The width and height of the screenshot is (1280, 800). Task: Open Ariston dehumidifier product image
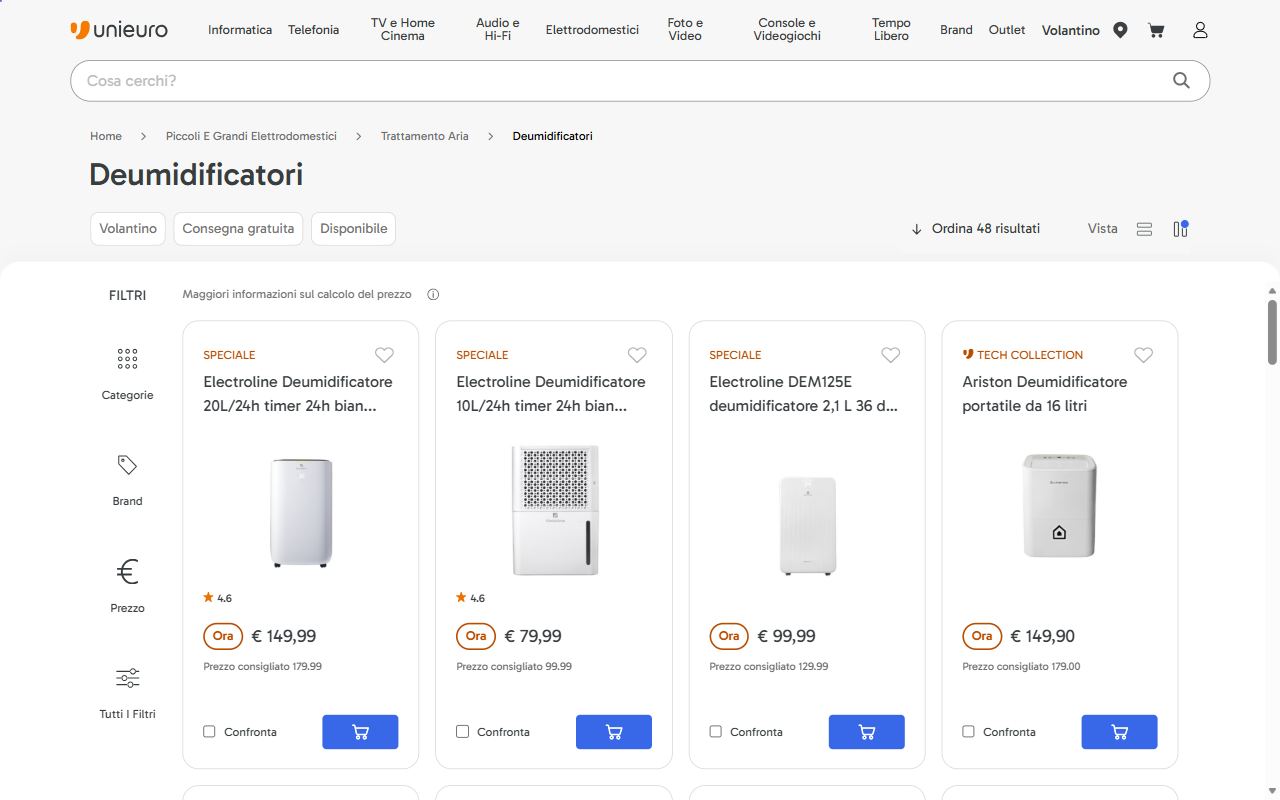(1060, 506)
